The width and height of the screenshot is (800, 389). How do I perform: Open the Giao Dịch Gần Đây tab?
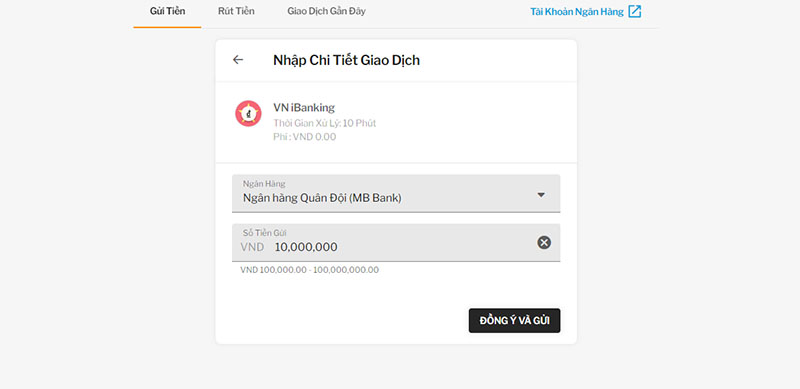tap(327, 11)
